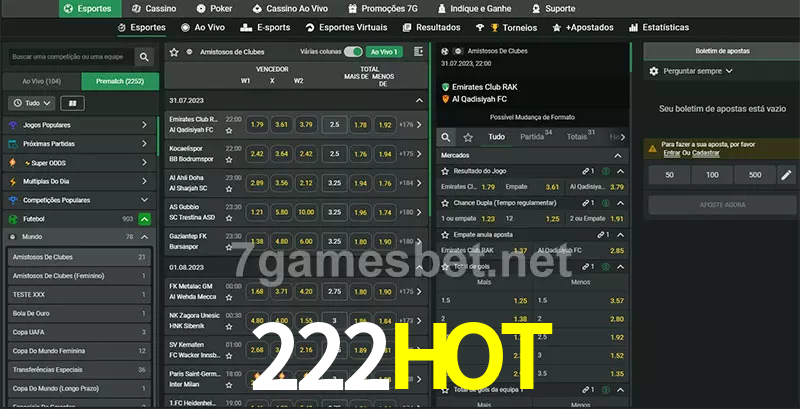Screen dimensions: 800x409
Task: Open +176 more markets for Emirates match
Action: tap(411, 125)
